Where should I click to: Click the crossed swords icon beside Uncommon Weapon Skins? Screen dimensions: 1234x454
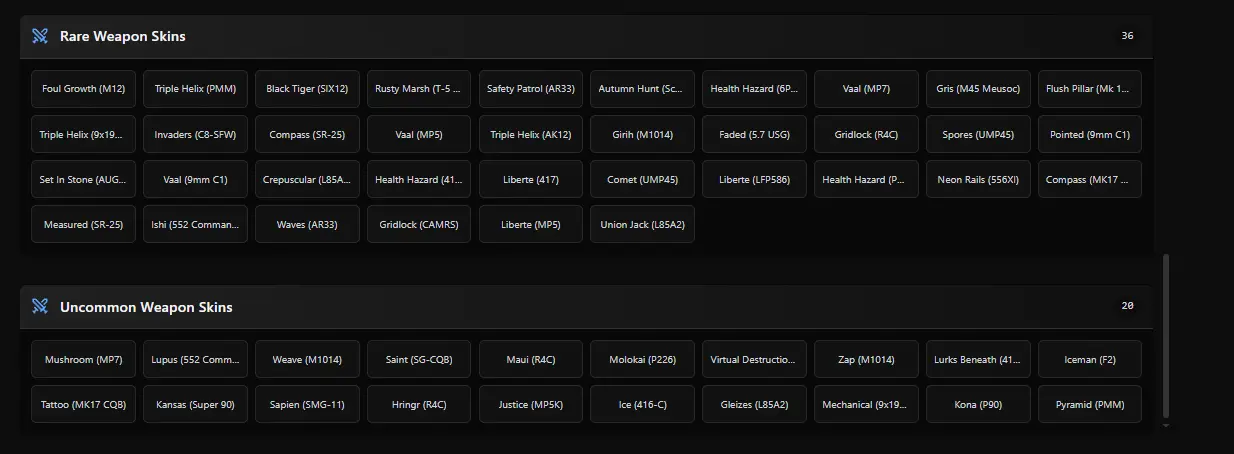click(40, 307)
